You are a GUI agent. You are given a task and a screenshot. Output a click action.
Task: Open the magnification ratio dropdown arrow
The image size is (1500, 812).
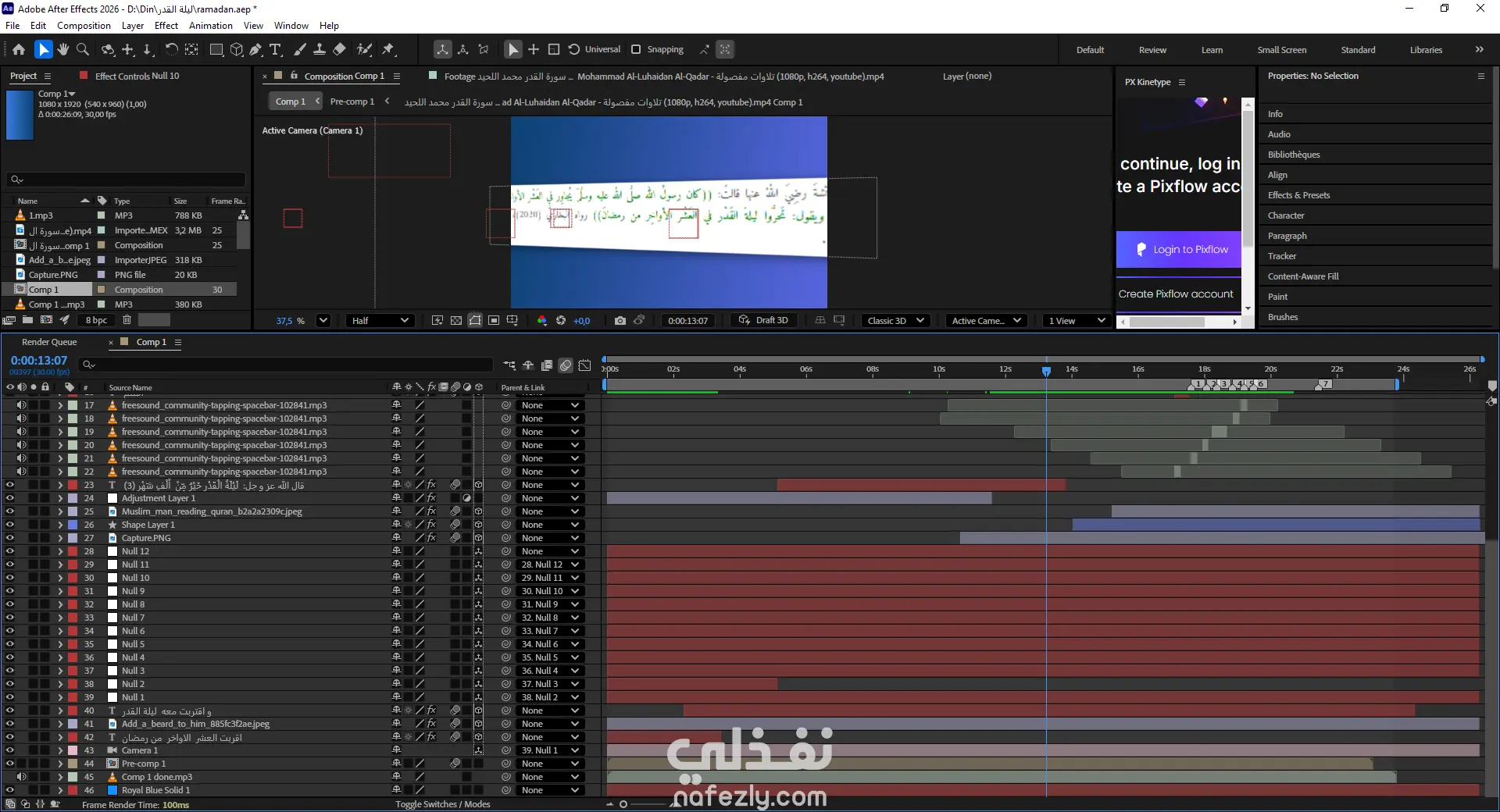323,320
